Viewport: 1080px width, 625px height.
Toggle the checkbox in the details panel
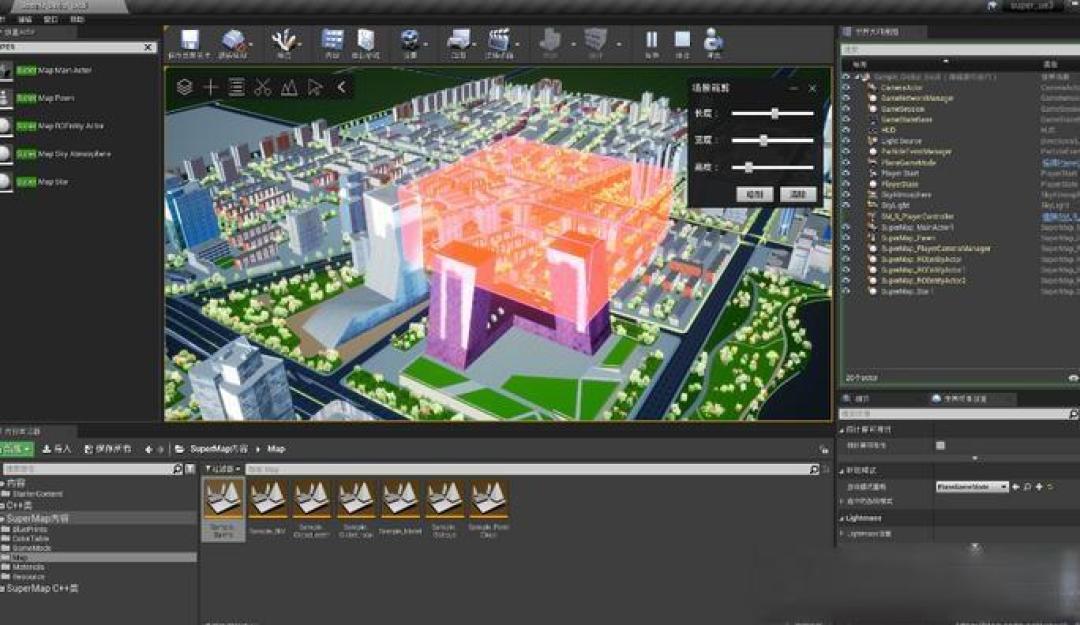(940, 446)
